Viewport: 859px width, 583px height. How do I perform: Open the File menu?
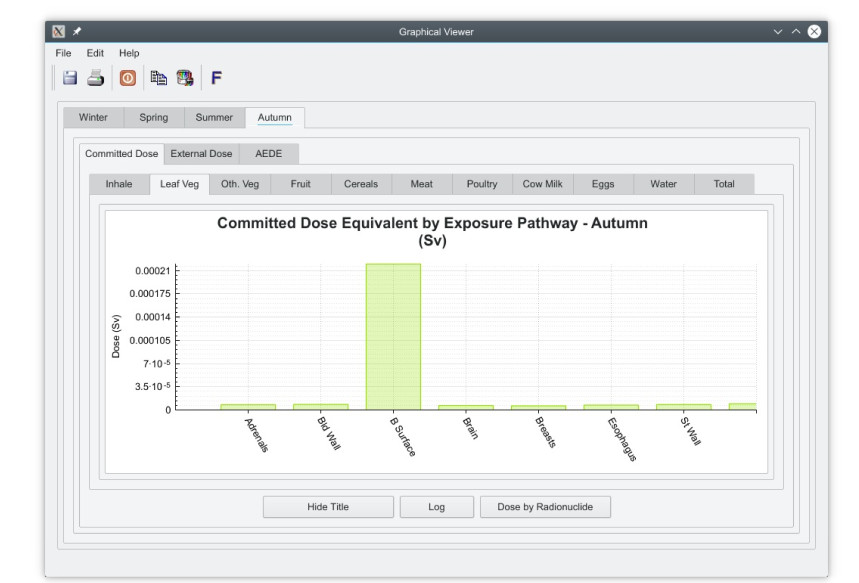click(x=64, y=53)
